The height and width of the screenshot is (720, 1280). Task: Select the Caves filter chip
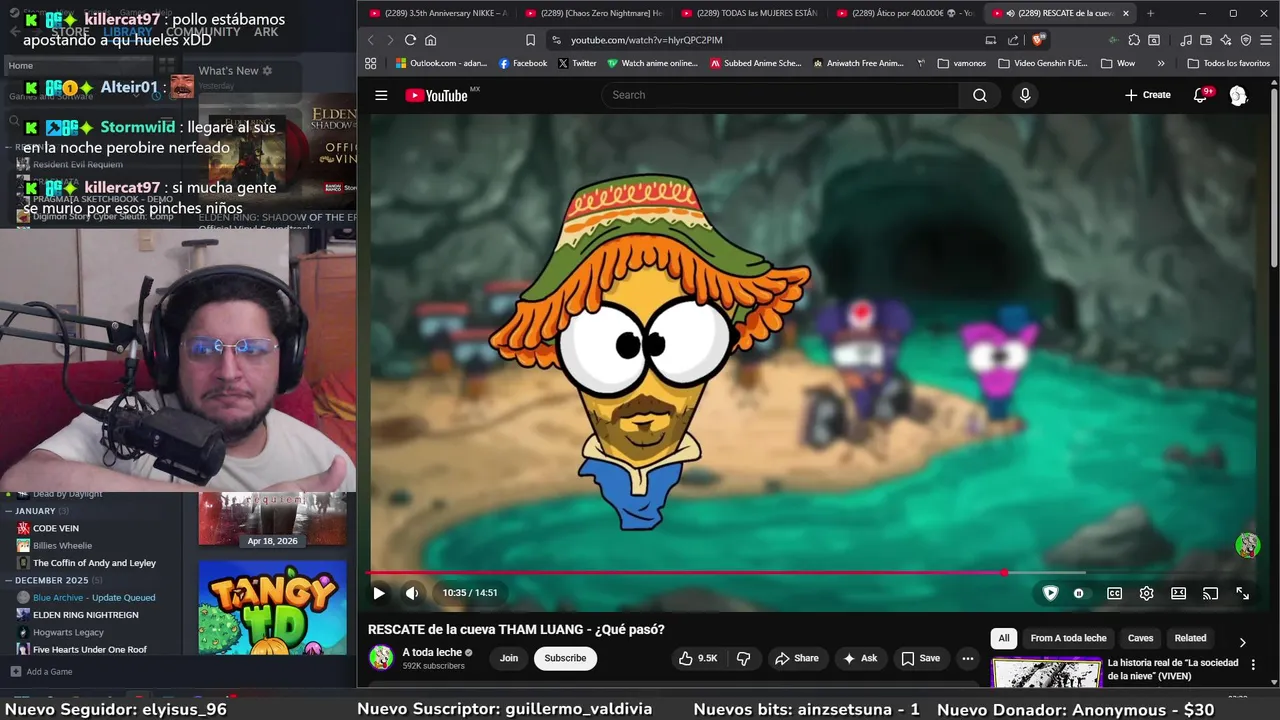click(1140, 638)
